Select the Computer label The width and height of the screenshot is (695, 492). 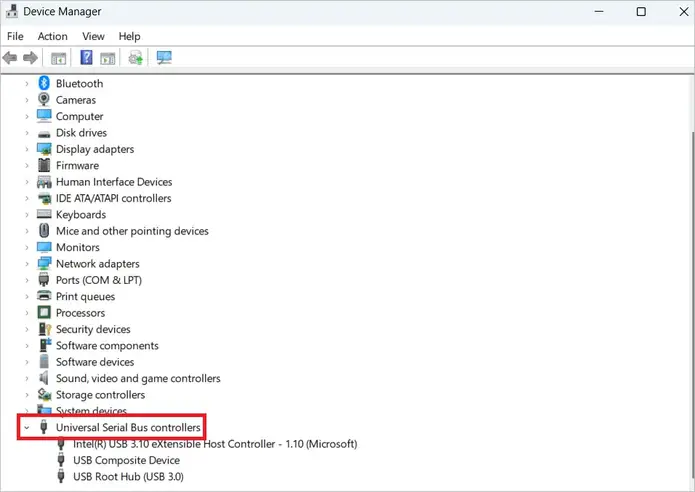(79, 116)
